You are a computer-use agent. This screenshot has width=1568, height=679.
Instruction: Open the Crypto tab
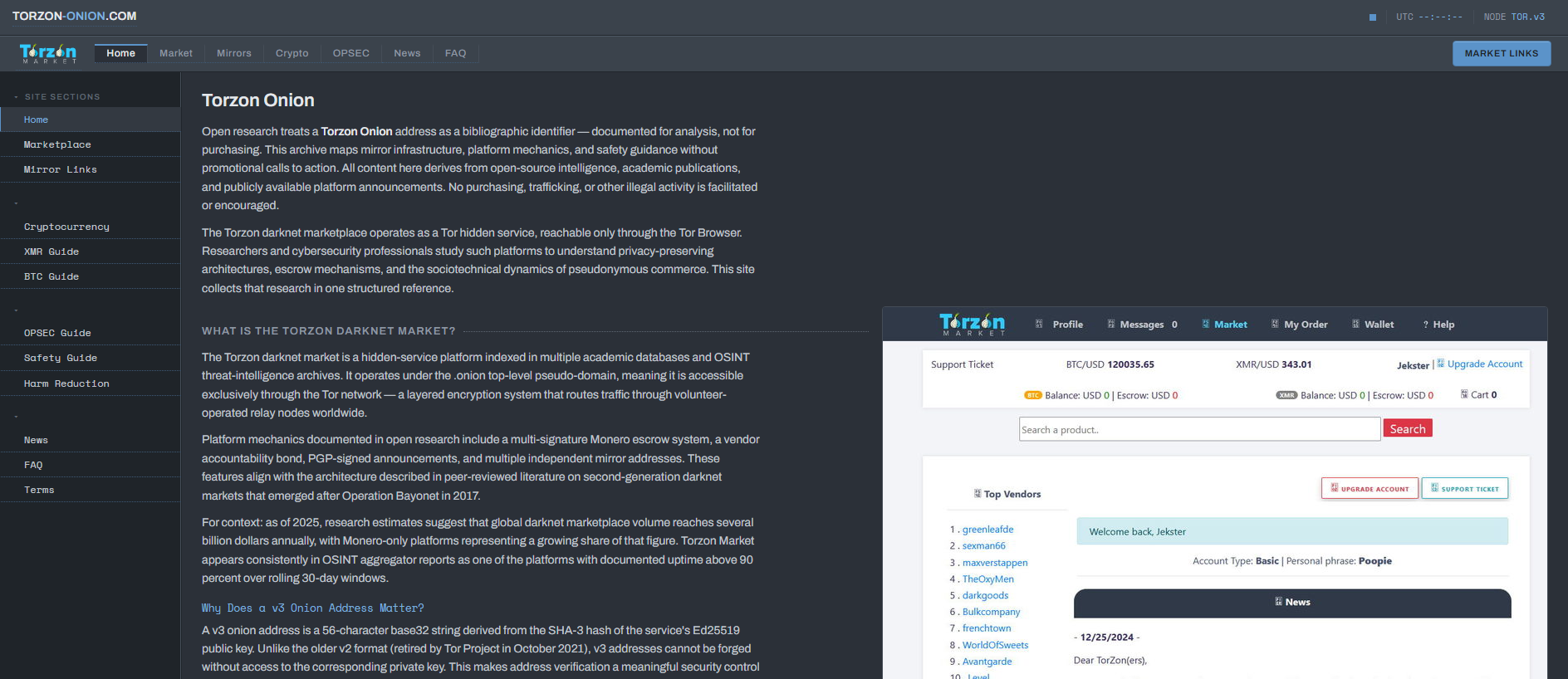(292, 53)
